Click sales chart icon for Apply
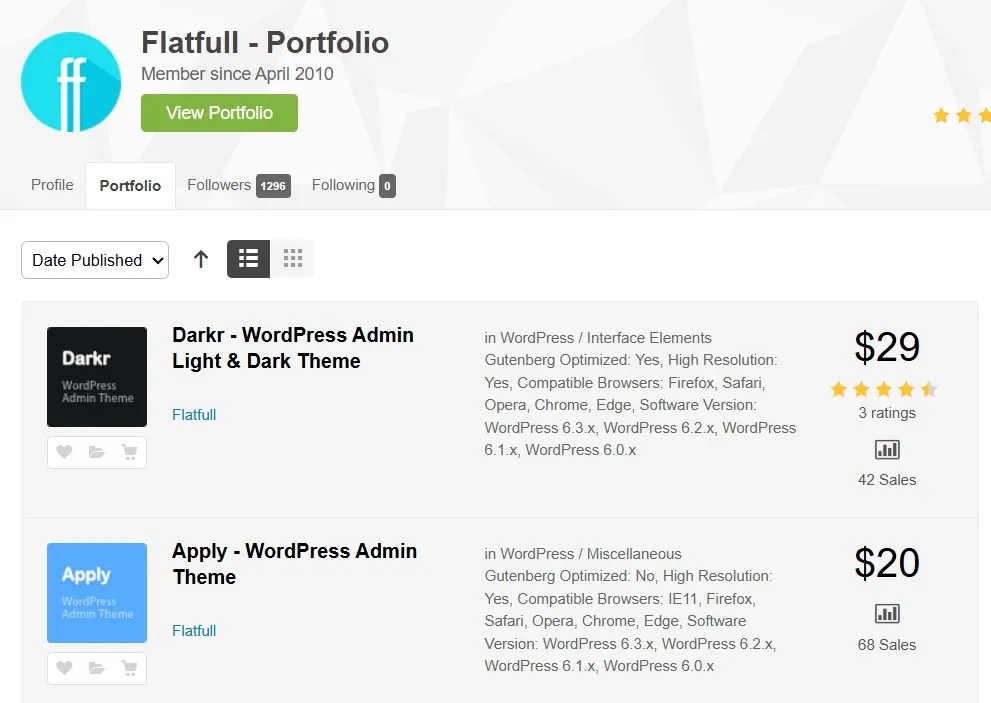The height and width of the screenshot is (703, 991). (887, 613)
